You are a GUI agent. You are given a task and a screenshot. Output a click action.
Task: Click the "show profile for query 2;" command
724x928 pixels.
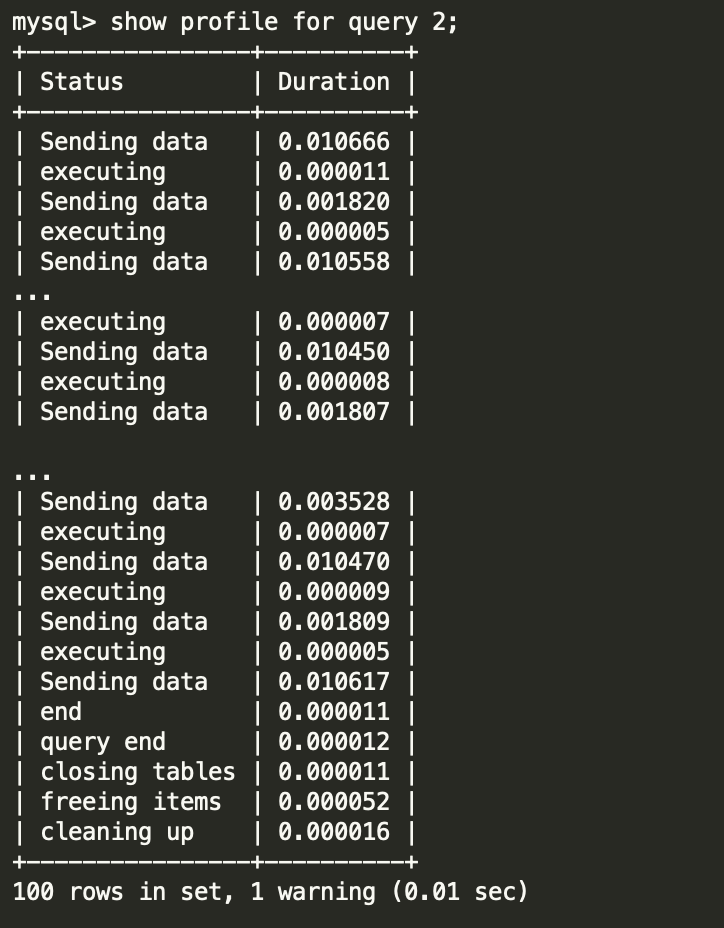(x=284, y=22)
